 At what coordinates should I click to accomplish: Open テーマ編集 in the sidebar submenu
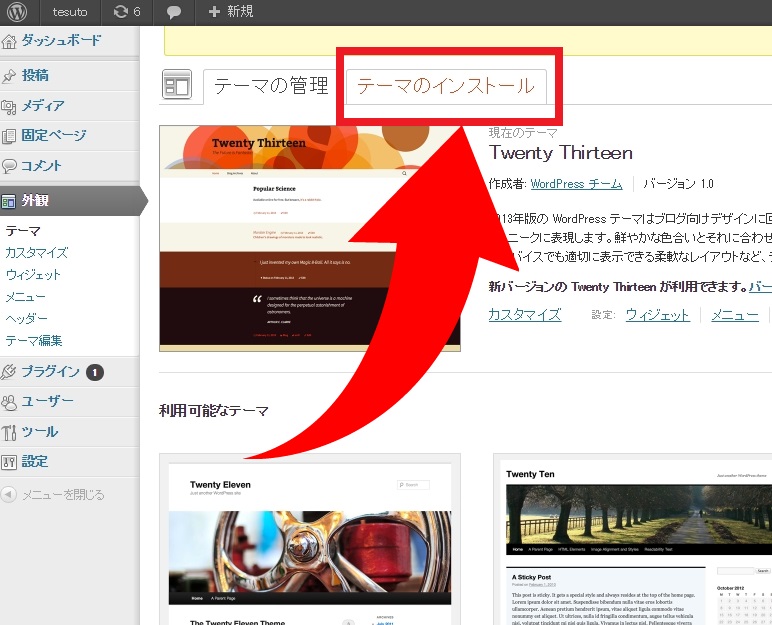coord(34,340)
